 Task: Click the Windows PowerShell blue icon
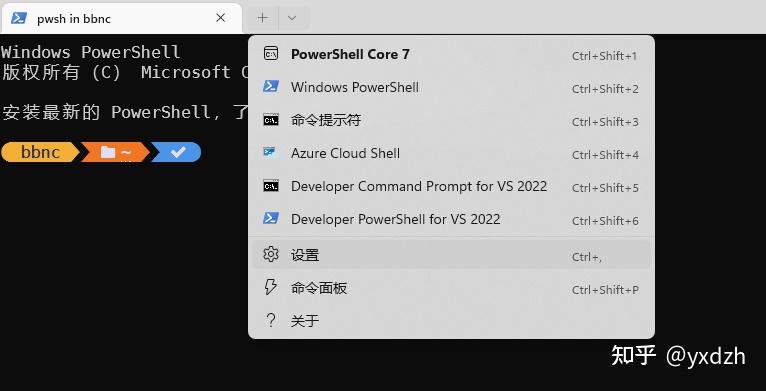coord(271,87)
